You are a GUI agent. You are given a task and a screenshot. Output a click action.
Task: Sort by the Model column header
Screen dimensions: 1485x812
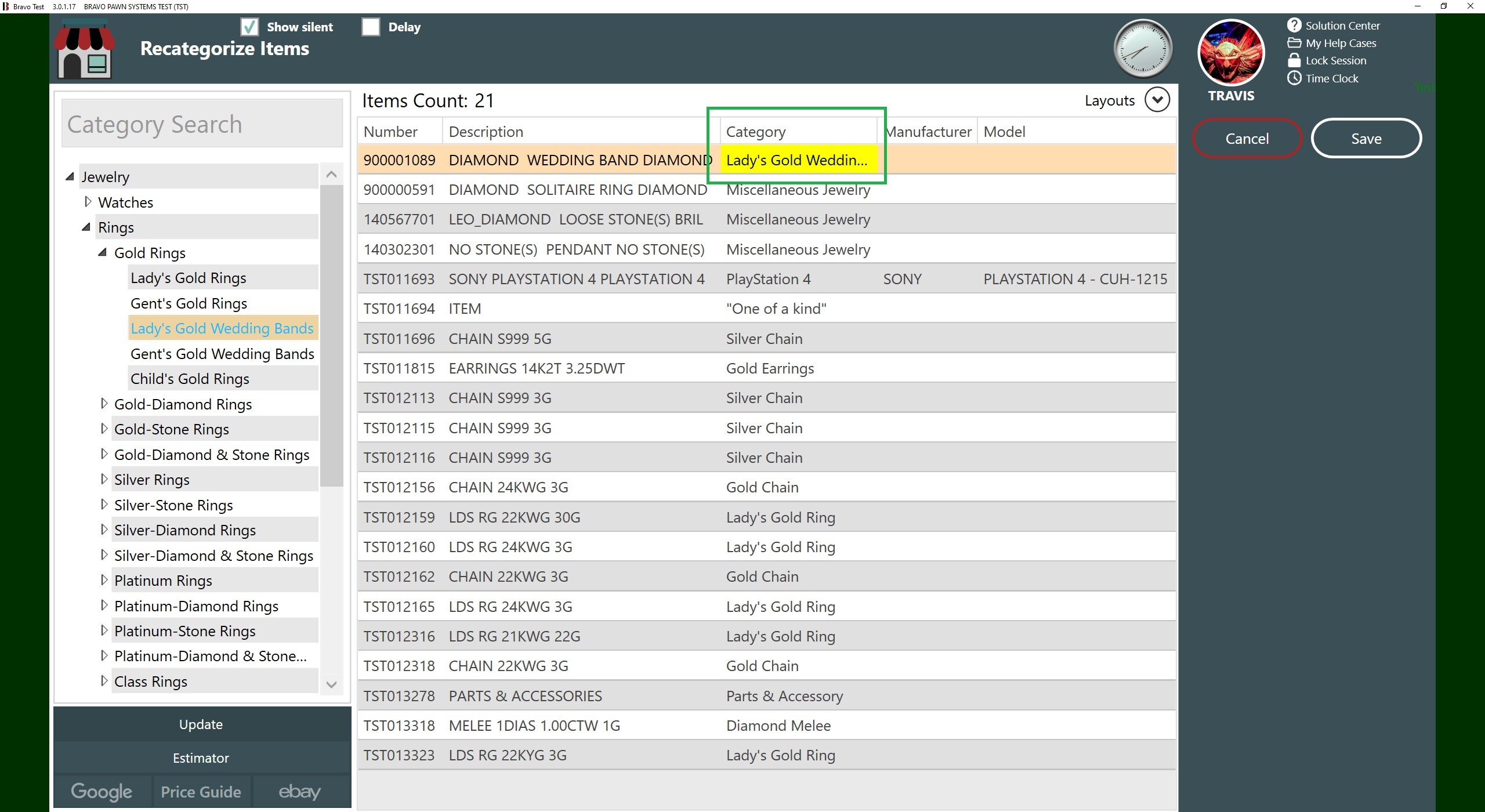pyautogui.click(x=1077, y=132)
